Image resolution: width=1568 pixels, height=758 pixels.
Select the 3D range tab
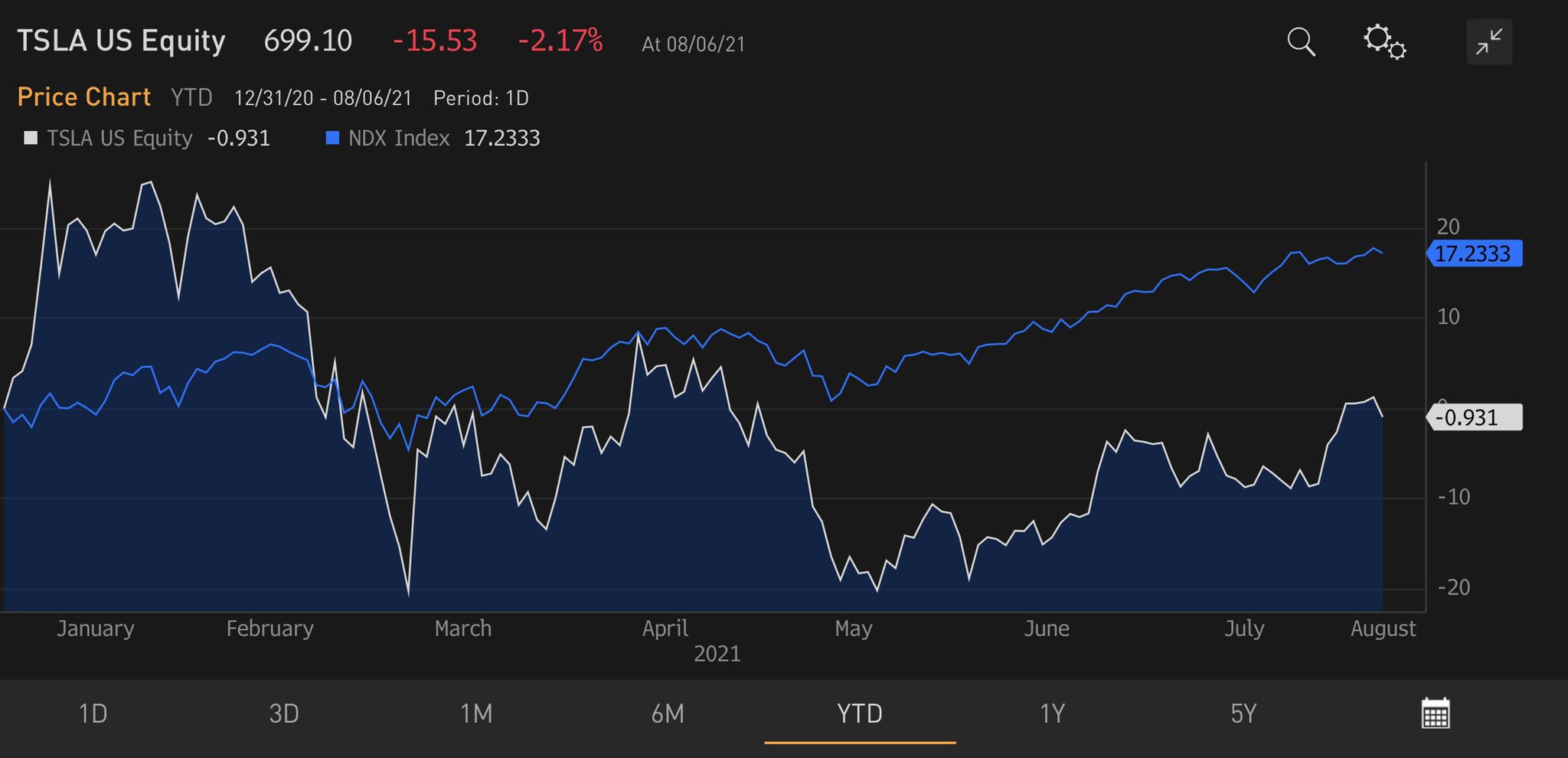[284, 714]
